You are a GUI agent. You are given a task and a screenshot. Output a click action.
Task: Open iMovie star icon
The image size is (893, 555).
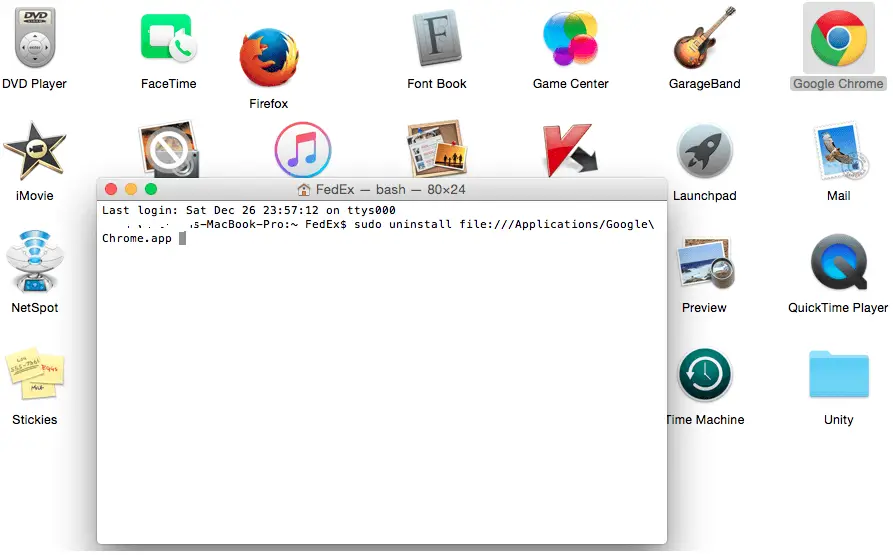(35, 150)
